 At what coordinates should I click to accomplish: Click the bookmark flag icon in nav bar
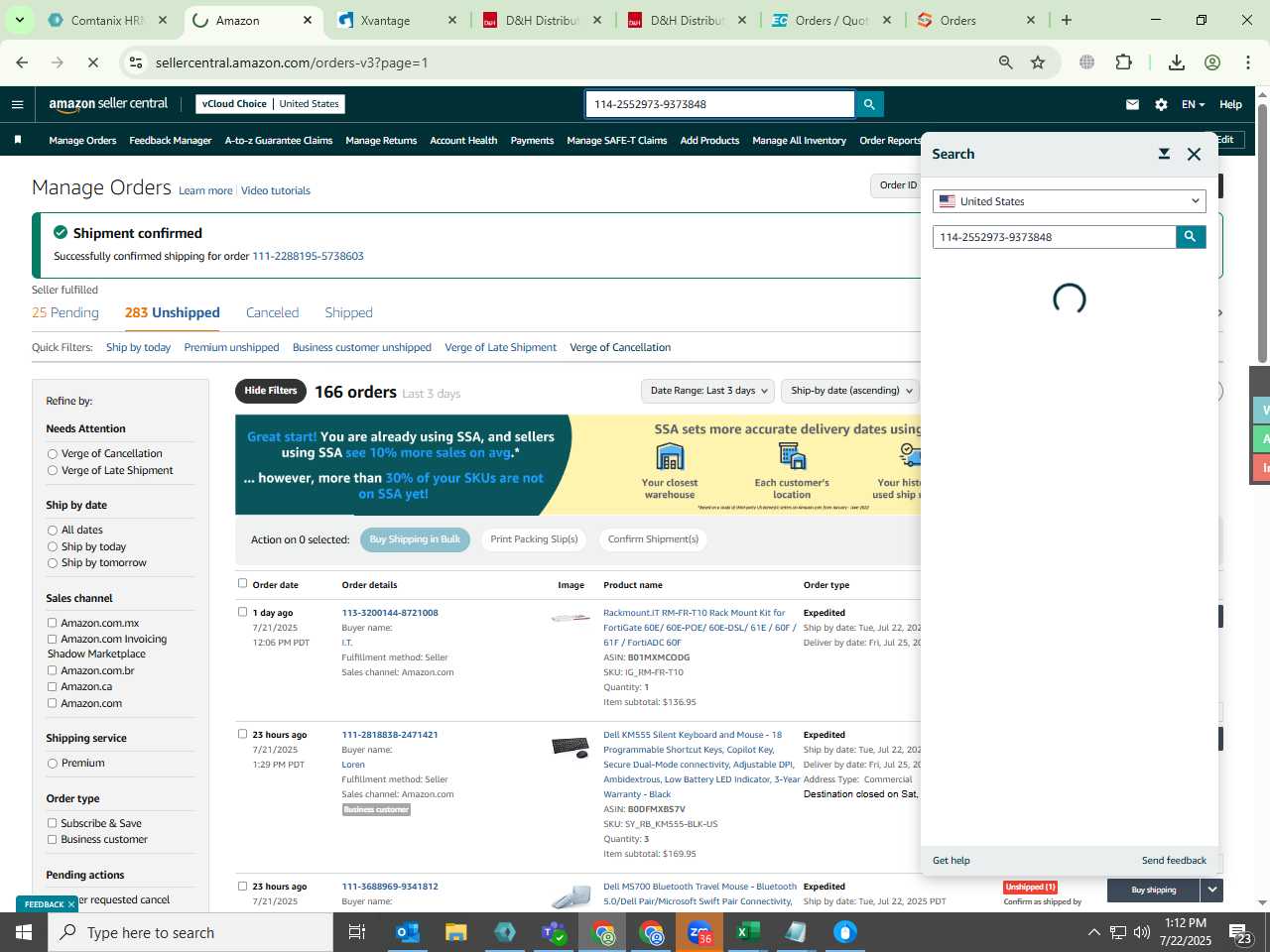click(x=18, y=140)
